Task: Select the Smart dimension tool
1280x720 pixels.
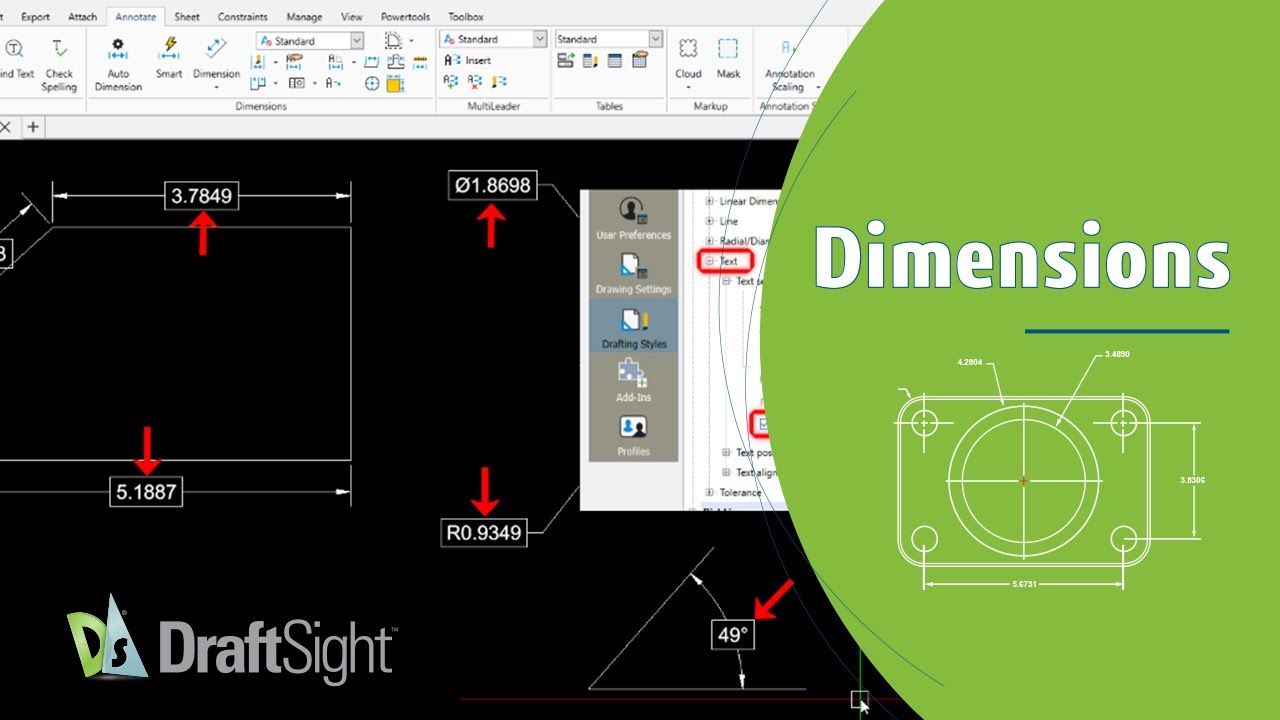Action: point(169,58)
